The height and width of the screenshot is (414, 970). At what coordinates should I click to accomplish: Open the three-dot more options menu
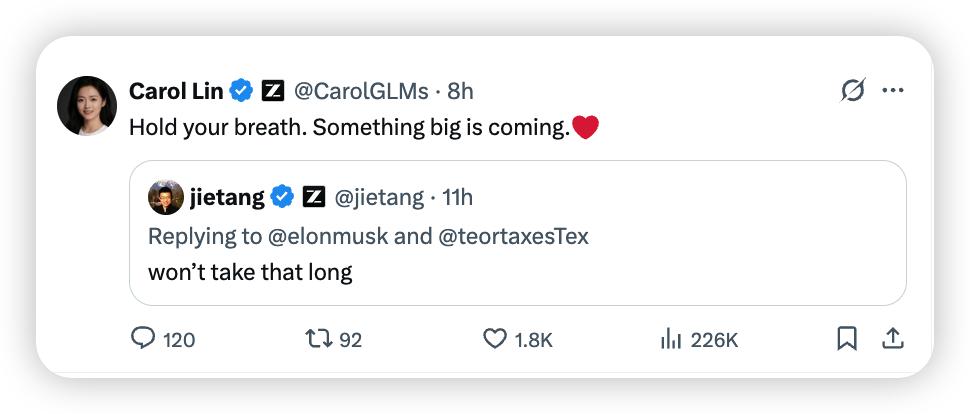pyautogui.click(x=893, y=90)
